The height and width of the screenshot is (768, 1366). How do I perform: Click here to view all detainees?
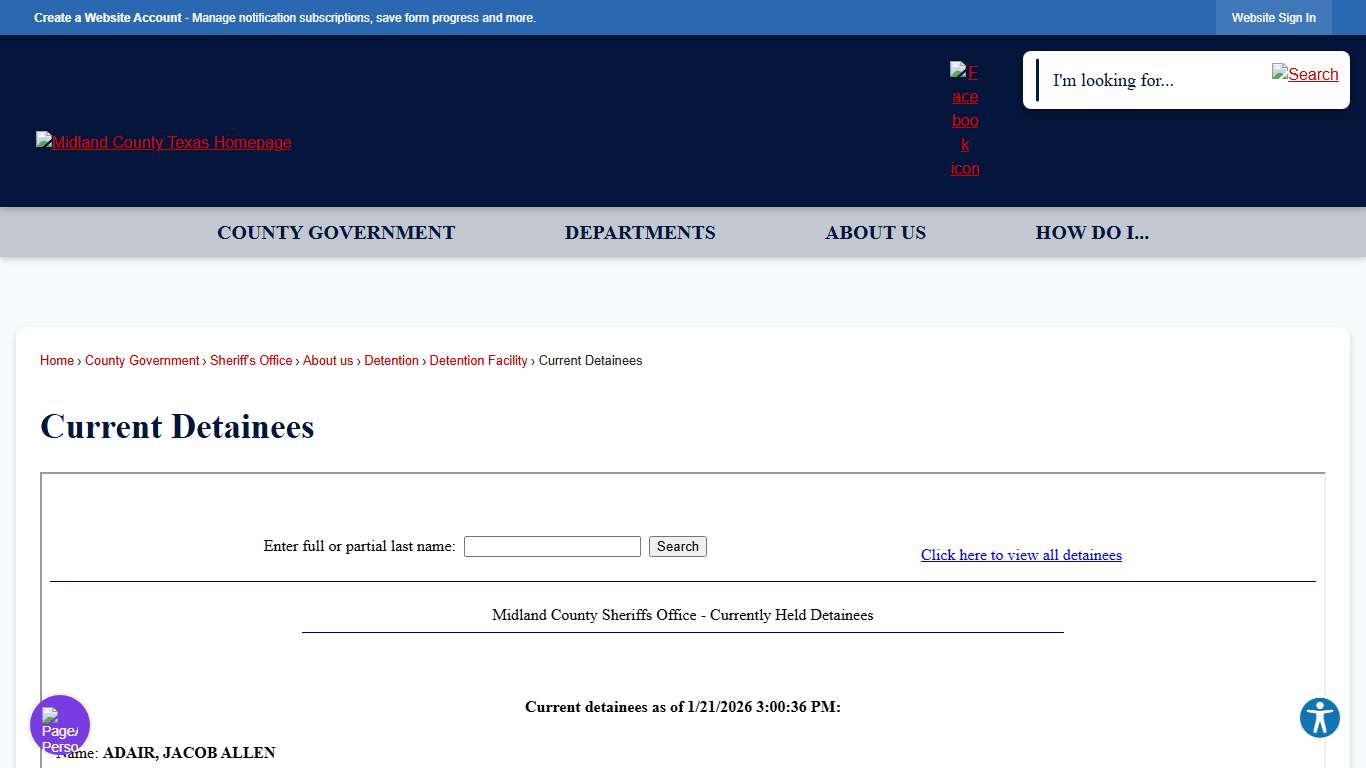[1021, 555]
